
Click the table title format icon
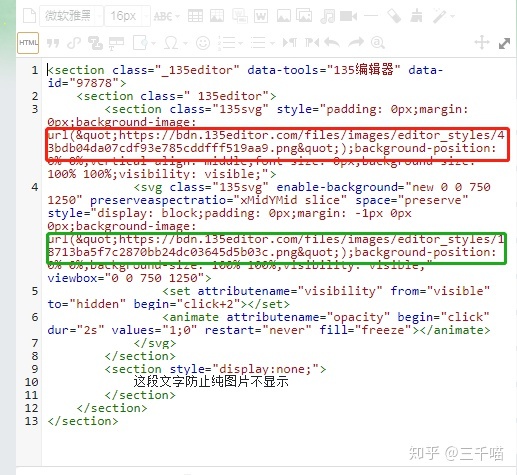point(116,43)
